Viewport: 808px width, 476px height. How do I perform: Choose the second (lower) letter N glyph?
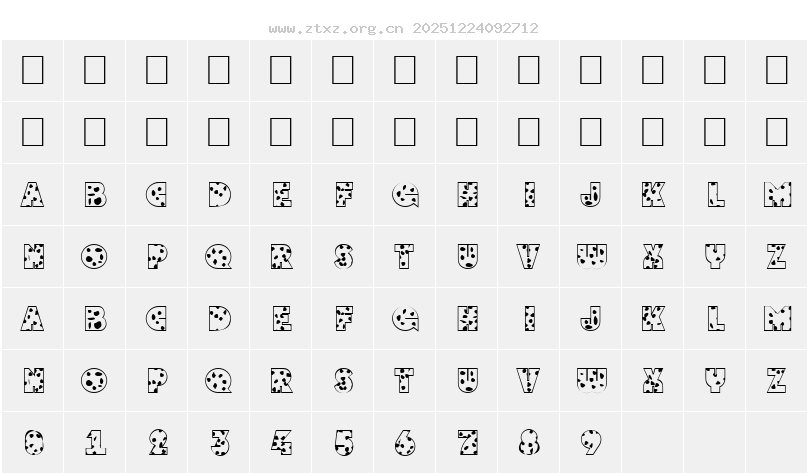tap(33, 380)
